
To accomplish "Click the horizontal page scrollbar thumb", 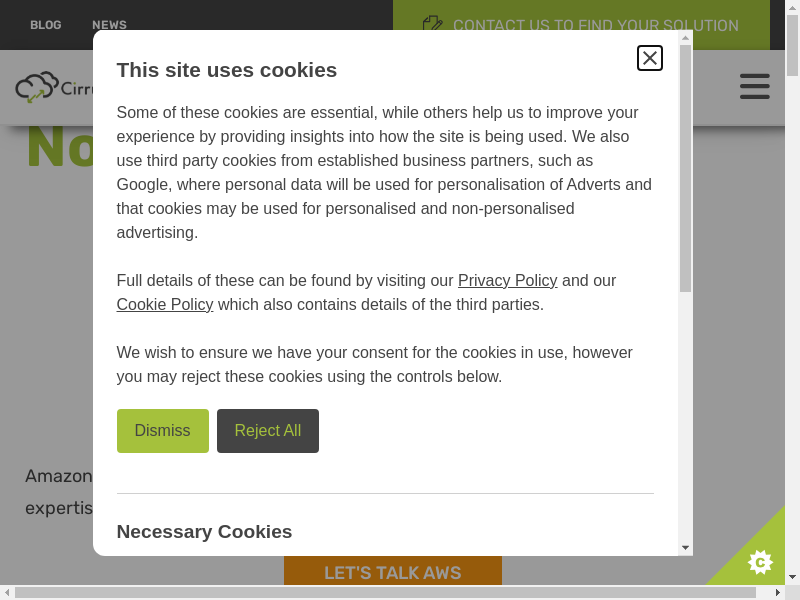I will pos(385,593).
